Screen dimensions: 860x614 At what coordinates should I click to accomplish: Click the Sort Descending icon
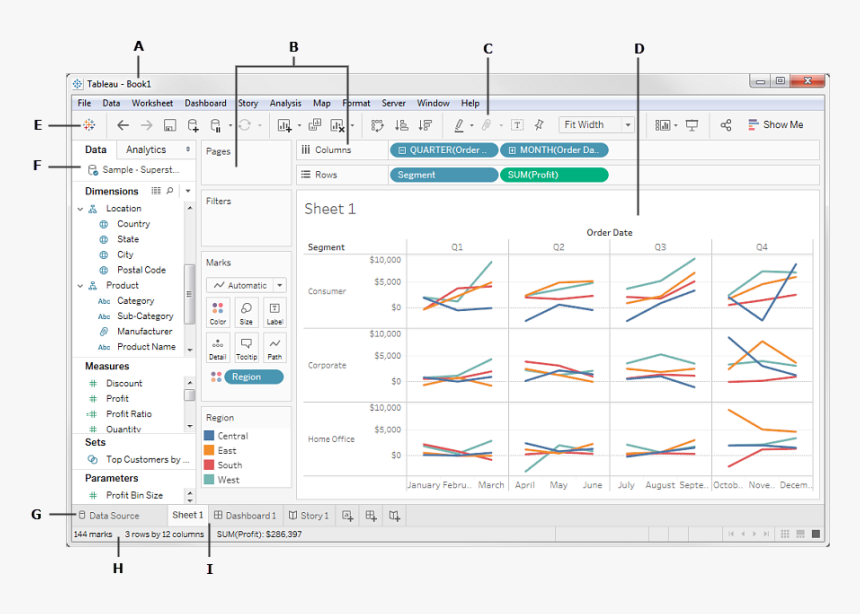click(x=425, y=125)
